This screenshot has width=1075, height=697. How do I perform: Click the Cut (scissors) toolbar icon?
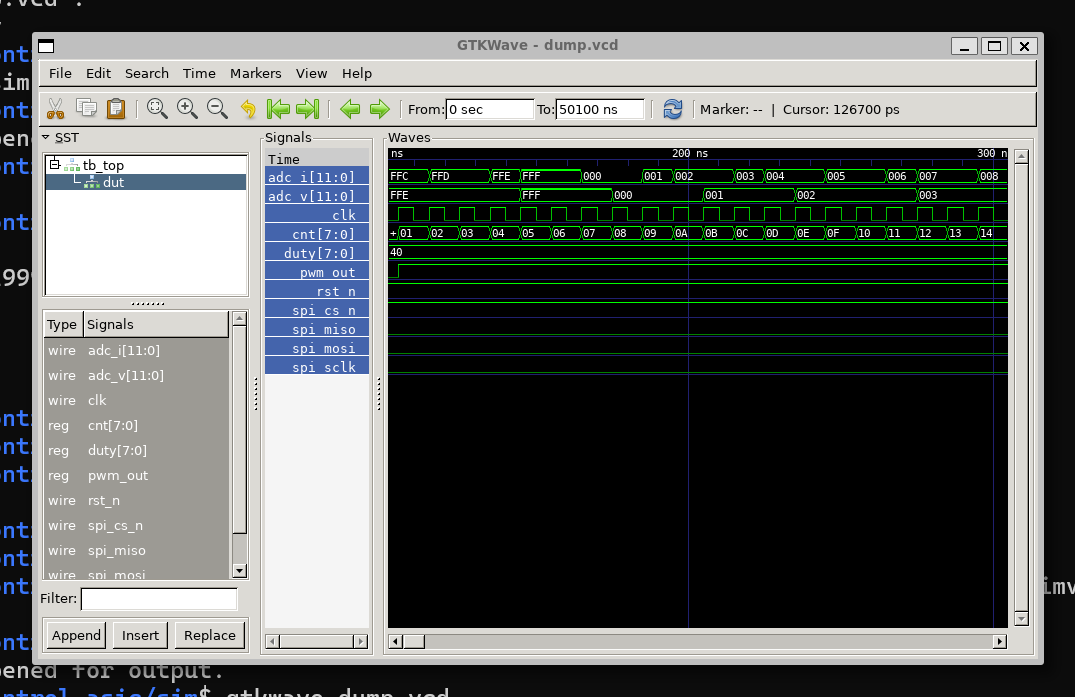(x=55, y=109)
